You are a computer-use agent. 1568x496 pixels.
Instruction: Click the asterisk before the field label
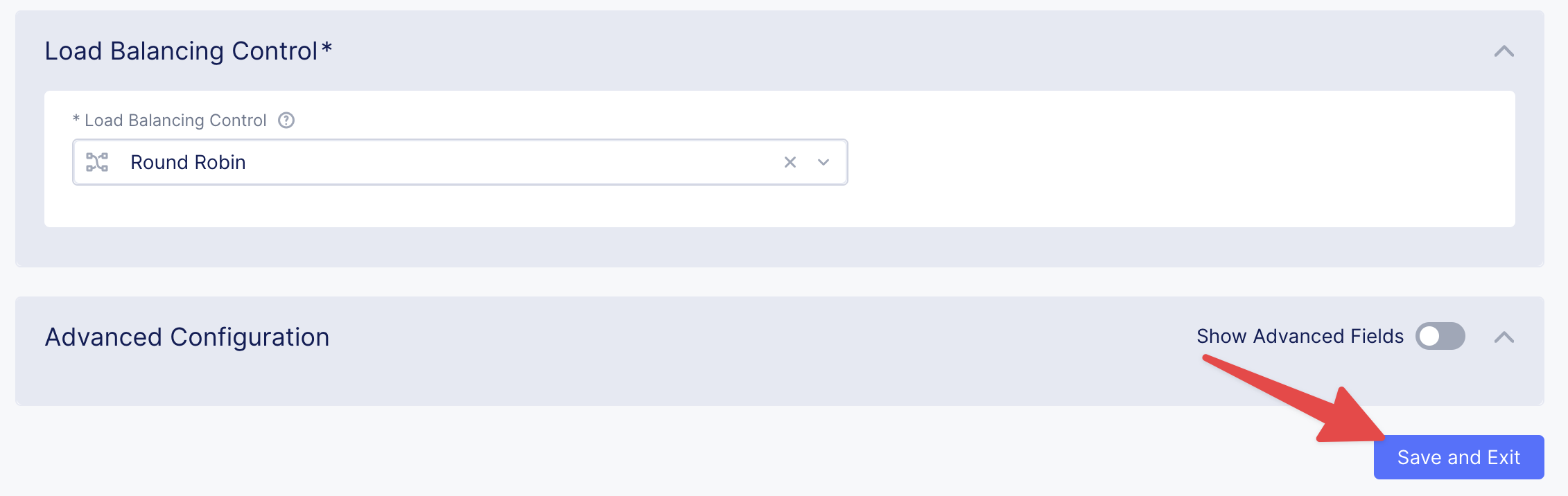[x=76, y=120]
